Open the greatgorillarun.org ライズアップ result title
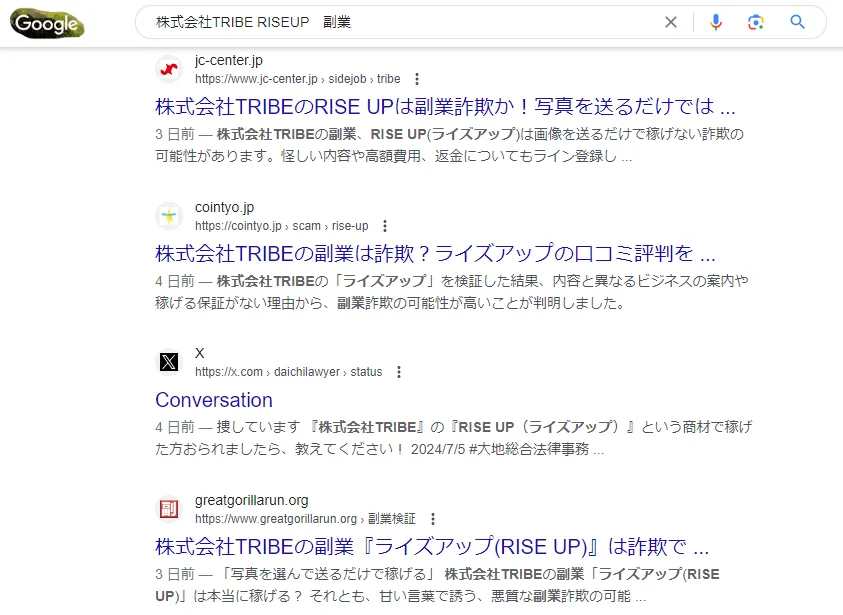This screenshot has width=843, height=615. coord(432,547)
